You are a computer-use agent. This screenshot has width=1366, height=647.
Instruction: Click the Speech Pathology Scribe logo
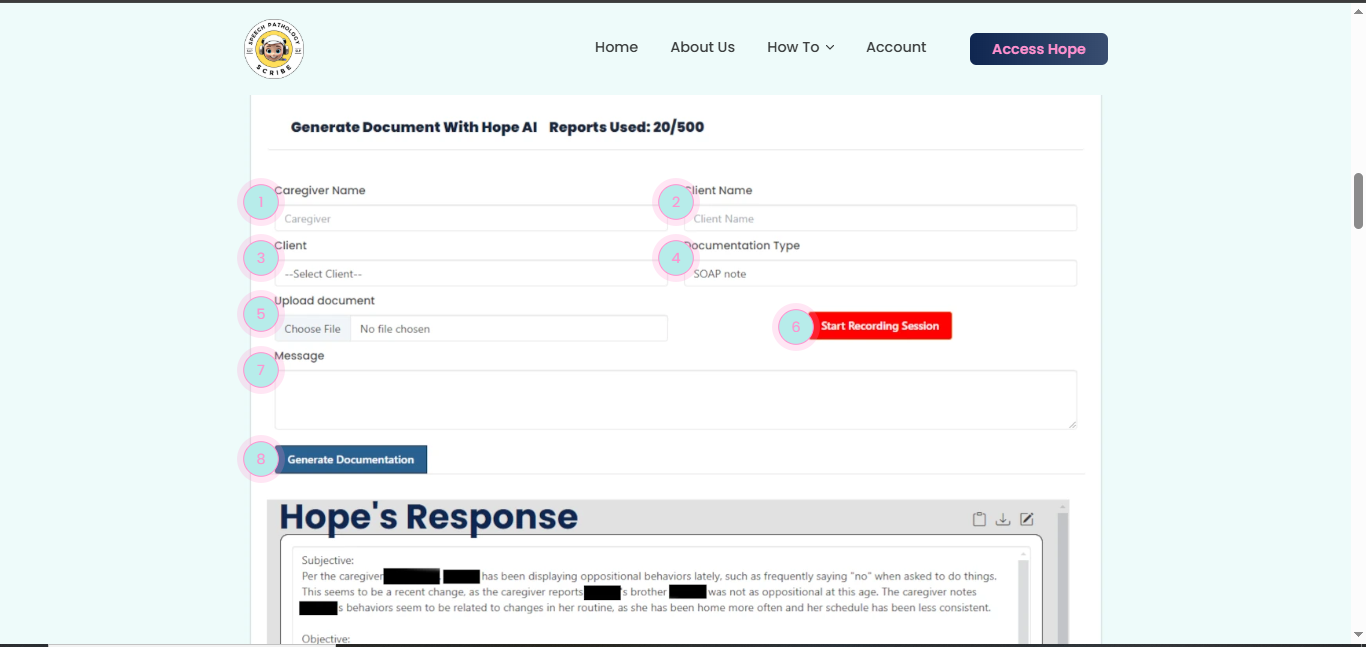point(274,49)
